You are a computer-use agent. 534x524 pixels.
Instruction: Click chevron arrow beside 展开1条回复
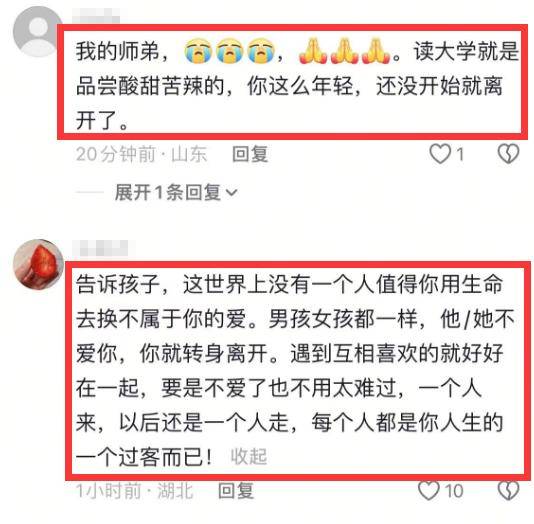point(232,193)
